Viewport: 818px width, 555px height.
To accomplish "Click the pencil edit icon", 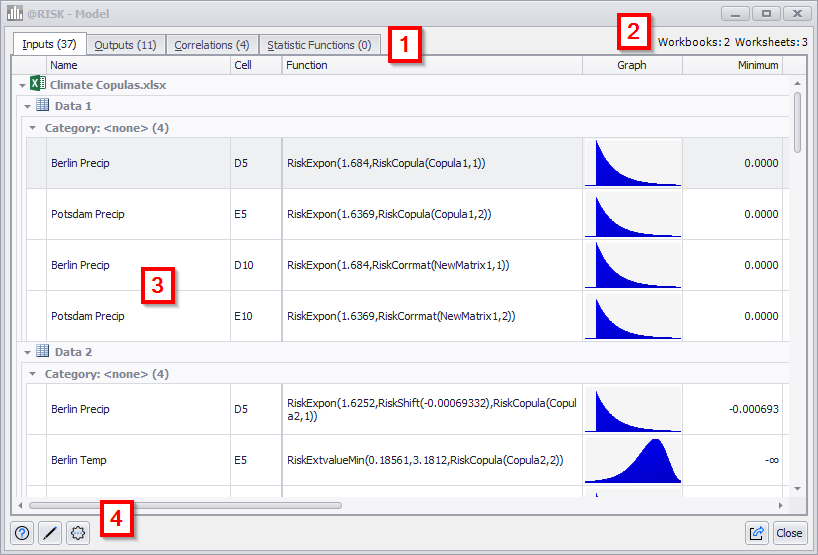I will click(50, 533).
